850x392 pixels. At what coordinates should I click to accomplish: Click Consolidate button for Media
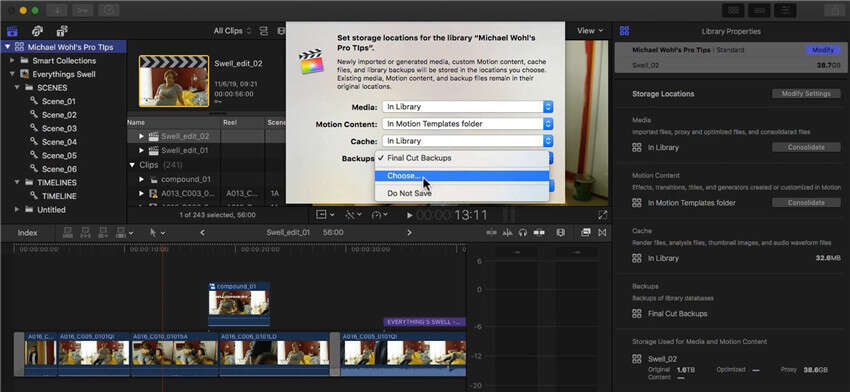tap(806, 147)
